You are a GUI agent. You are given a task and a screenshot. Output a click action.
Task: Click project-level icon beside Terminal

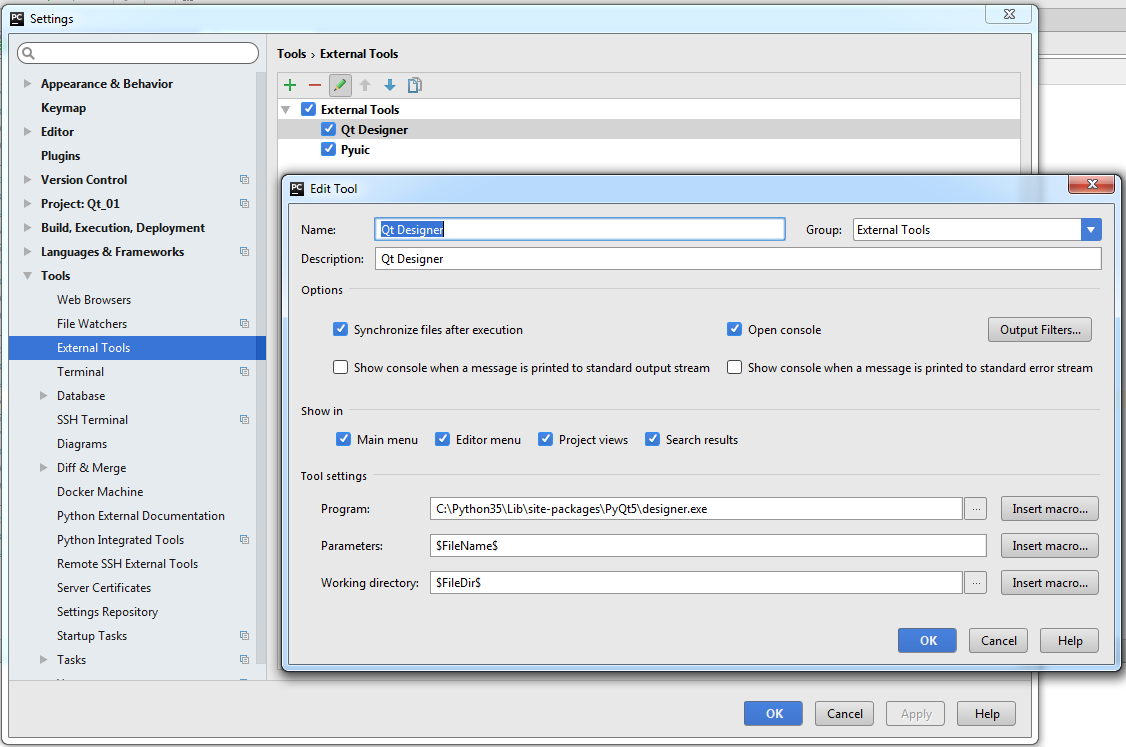(x=244, y=372)
